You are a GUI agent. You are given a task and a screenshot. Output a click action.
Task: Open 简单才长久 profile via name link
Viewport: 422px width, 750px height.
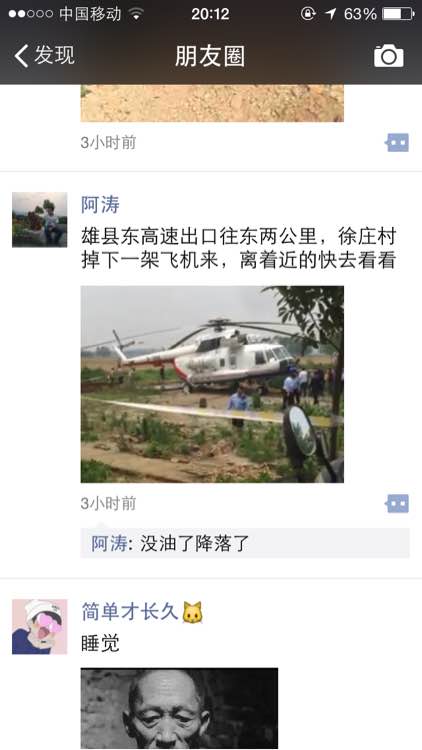[x=130, y=612]
